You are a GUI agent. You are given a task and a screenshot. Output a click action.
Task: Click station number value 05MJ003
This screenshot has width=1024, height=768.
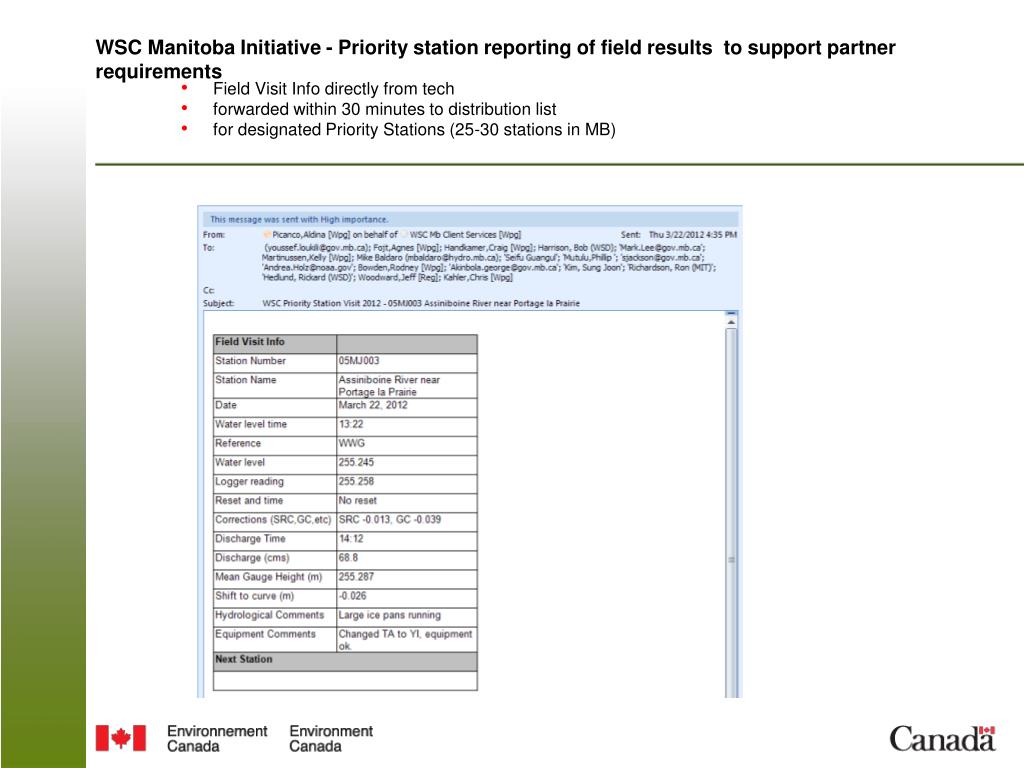click(407, 362)
